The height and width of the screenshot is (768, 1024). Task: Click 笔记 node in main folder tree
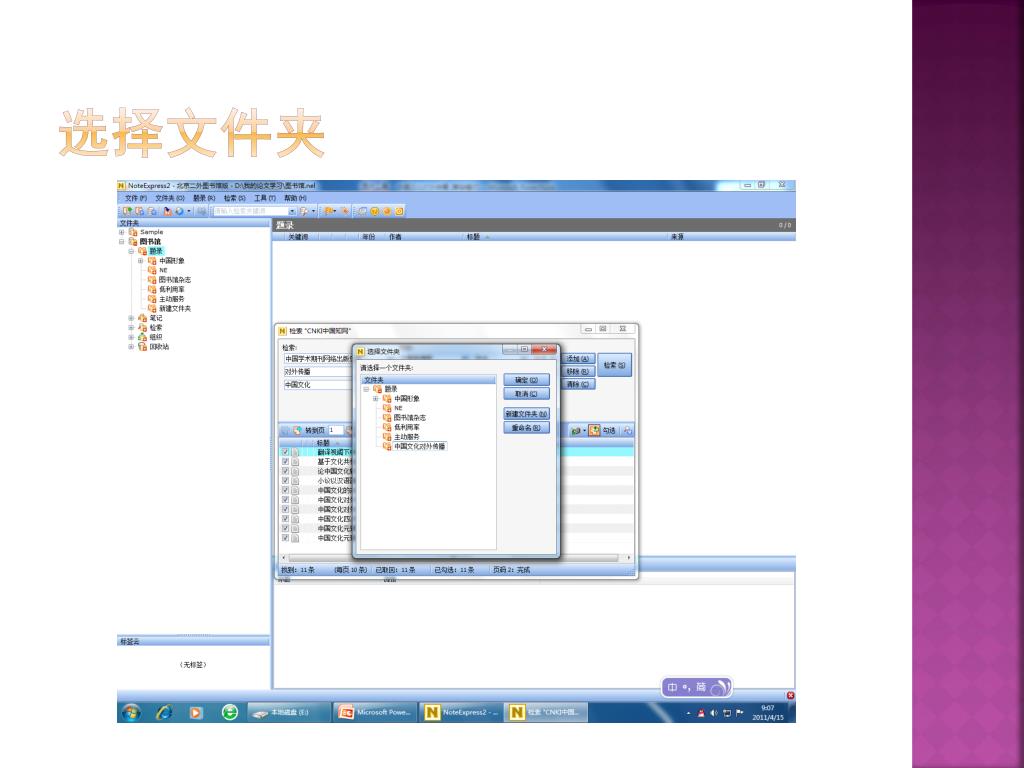[x=155, y=318]
